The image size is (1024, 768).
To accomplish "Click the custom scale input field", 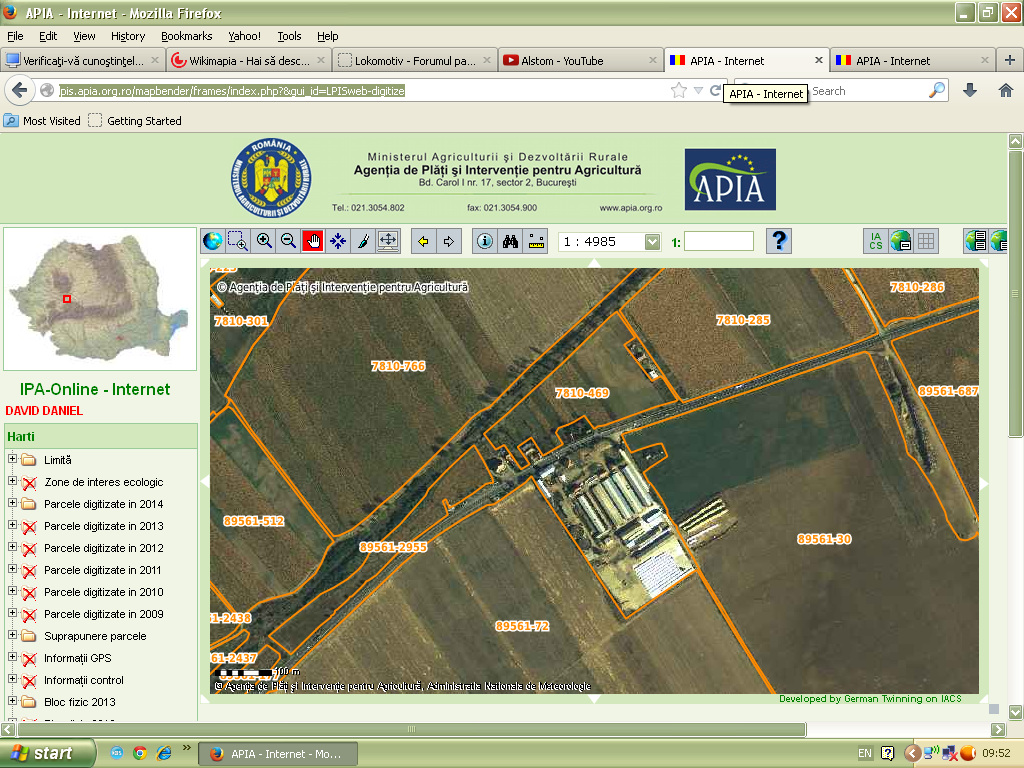I will tap(718, 241).
